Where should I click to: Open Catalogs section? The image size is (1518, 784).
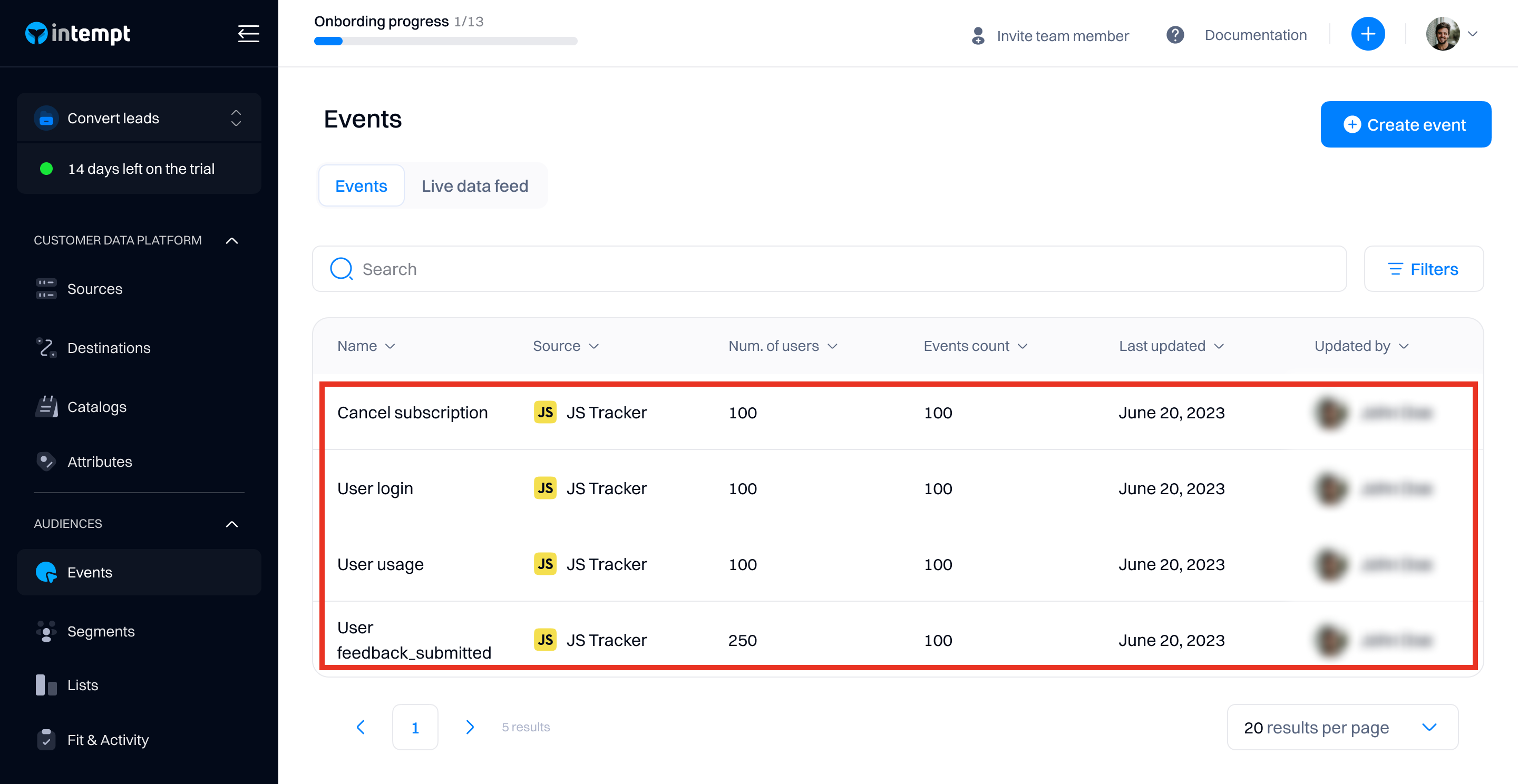point(96,407)
